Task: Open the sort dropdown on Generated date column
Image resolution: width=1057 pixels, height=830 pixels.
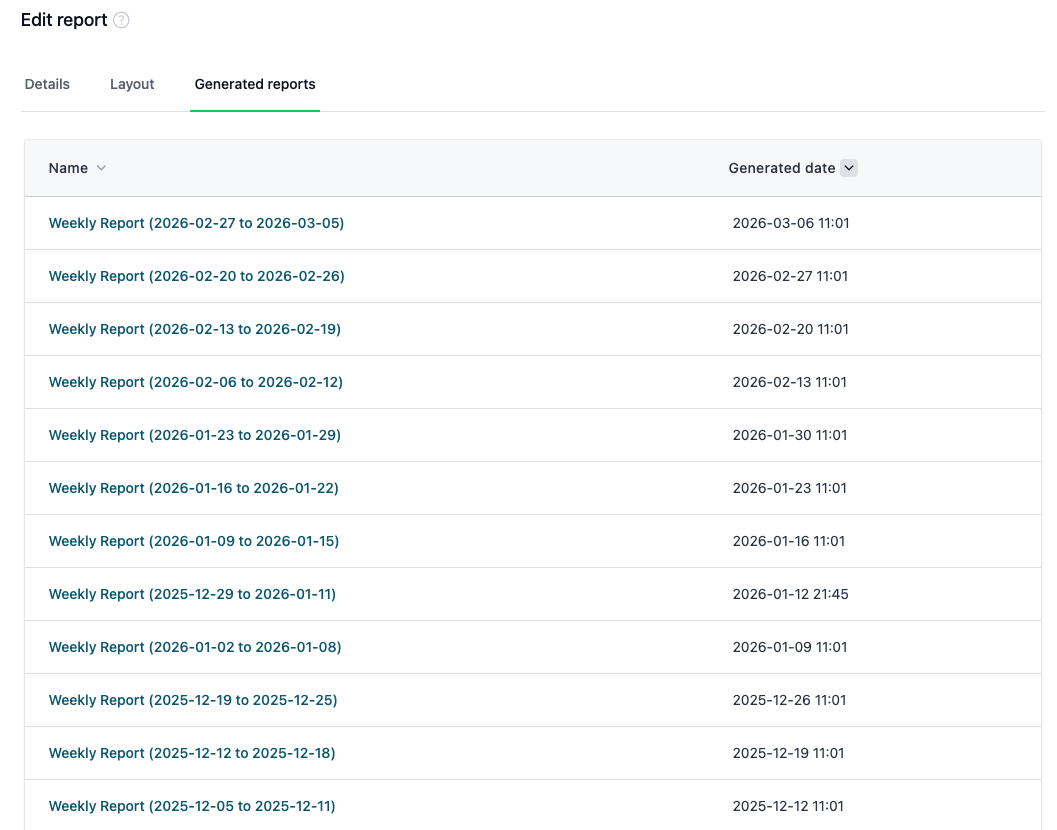Action: pyautogui.click(x=848, y=168)
